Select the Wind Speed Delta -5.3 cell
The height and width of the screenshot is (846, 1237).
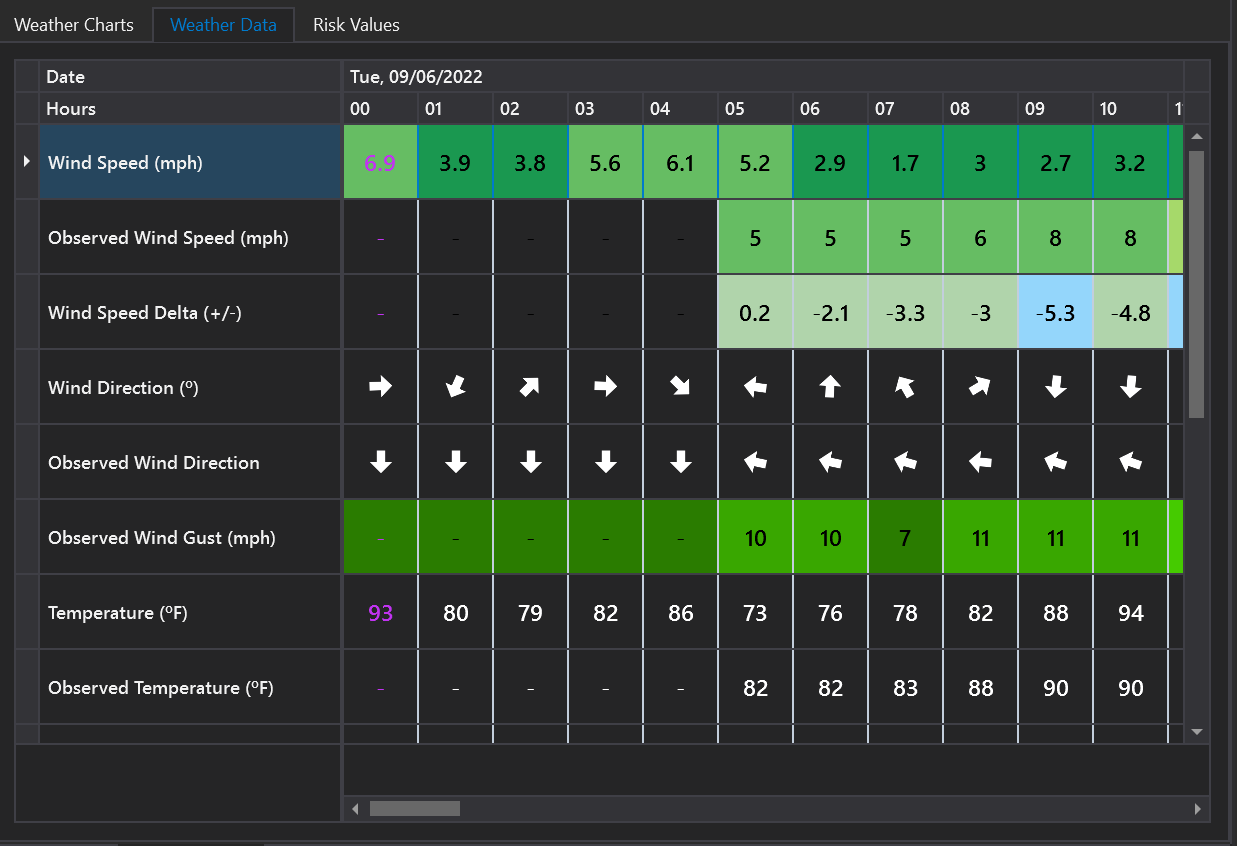tap(1055, 313)
